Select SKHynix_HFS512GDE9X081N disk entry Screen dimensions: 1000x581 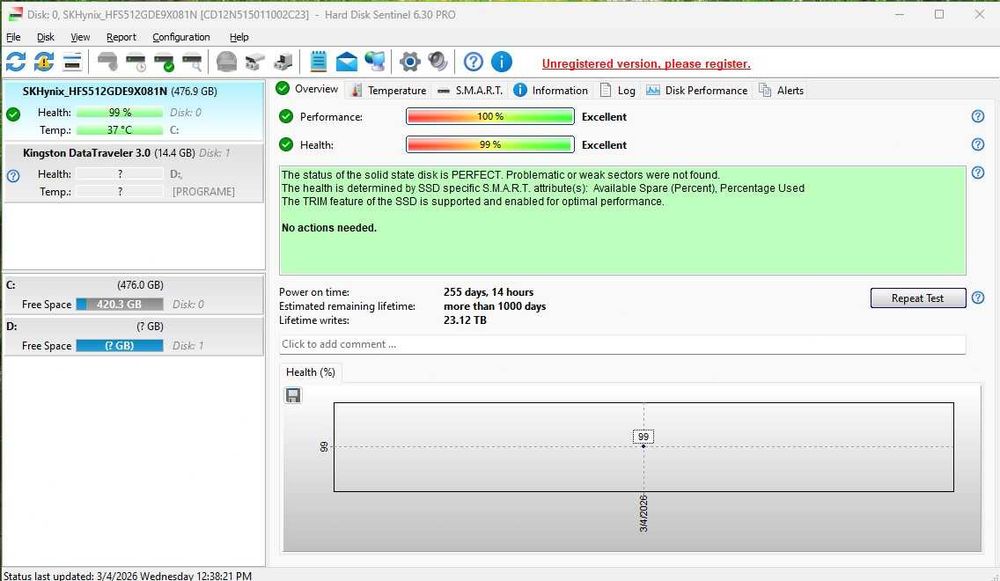coord(133,110)
